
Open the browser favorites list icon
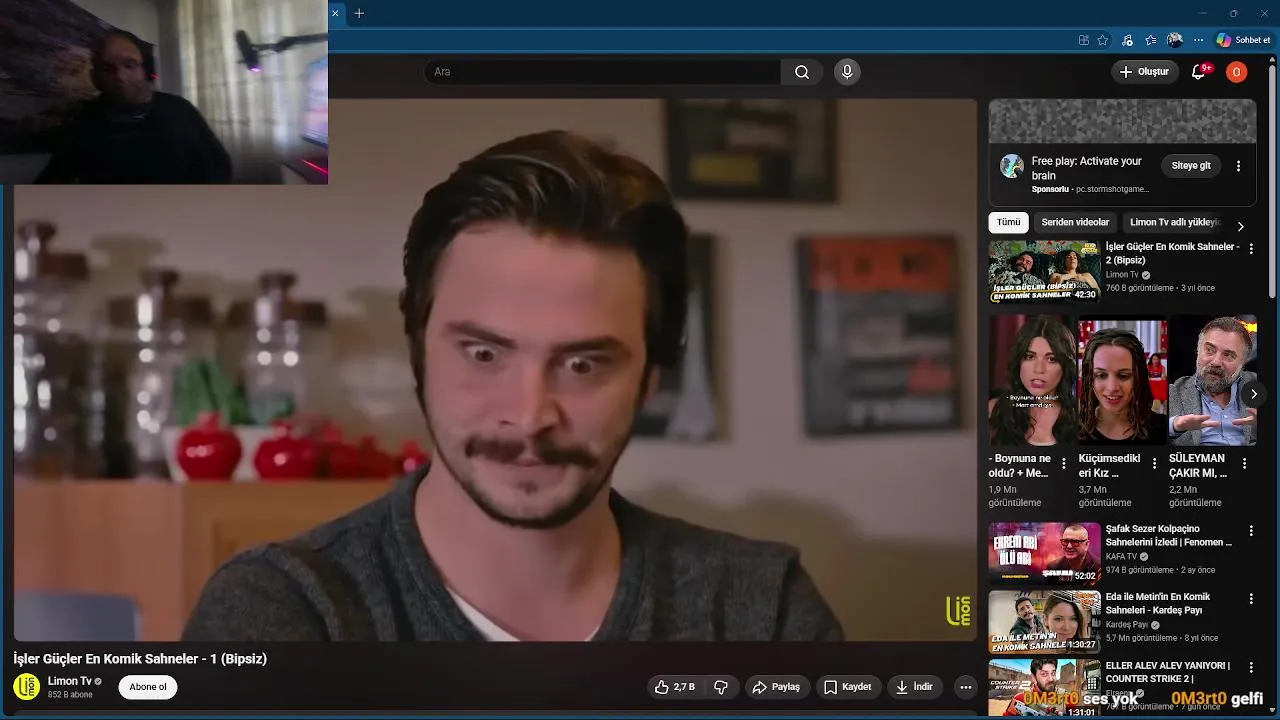(1151, 40)
